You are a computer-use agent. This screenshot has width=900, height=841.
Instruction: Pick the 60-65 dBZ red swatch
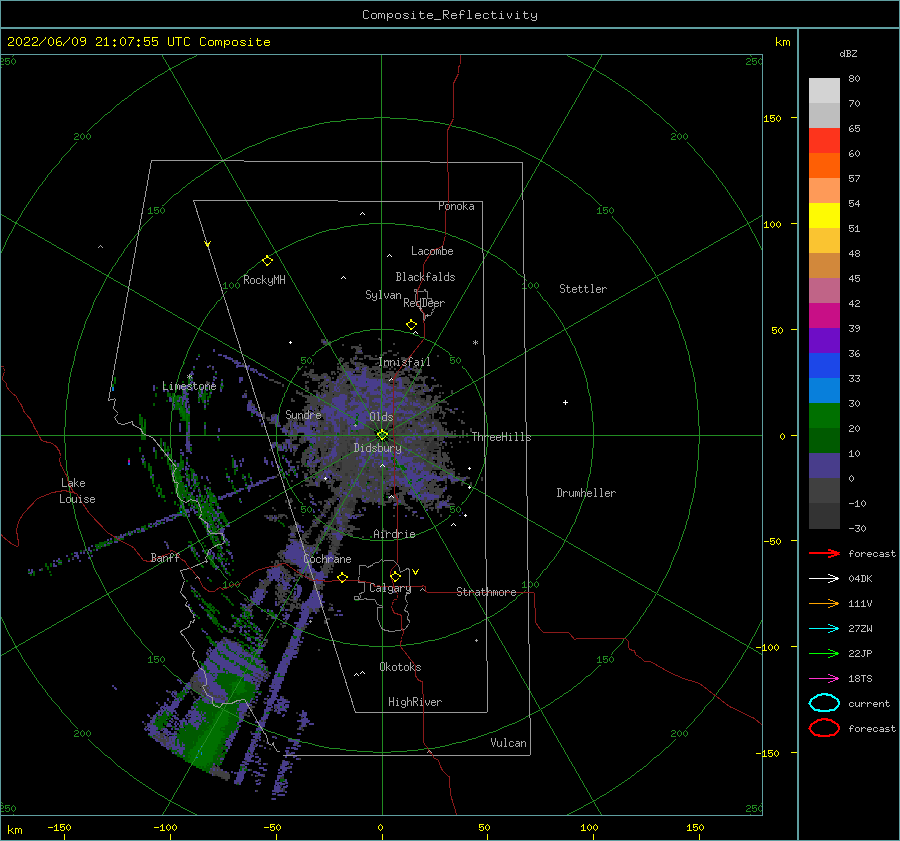coord(824,140)
